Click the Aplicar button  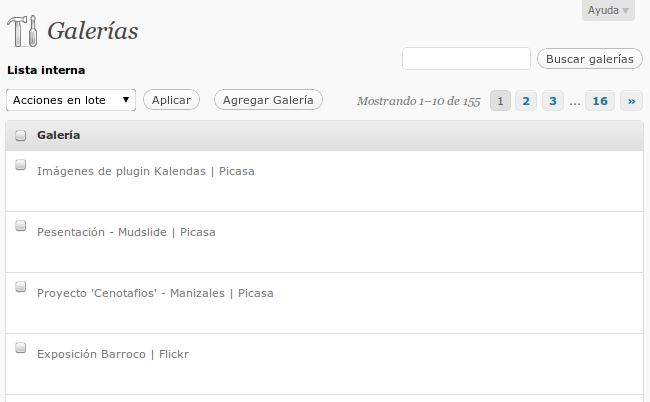(x=171, y=100)
